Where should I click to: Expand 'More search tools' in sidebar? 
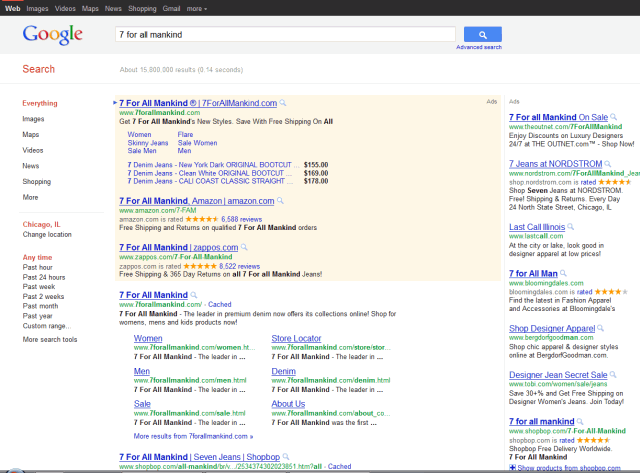(x=50, y=340)
